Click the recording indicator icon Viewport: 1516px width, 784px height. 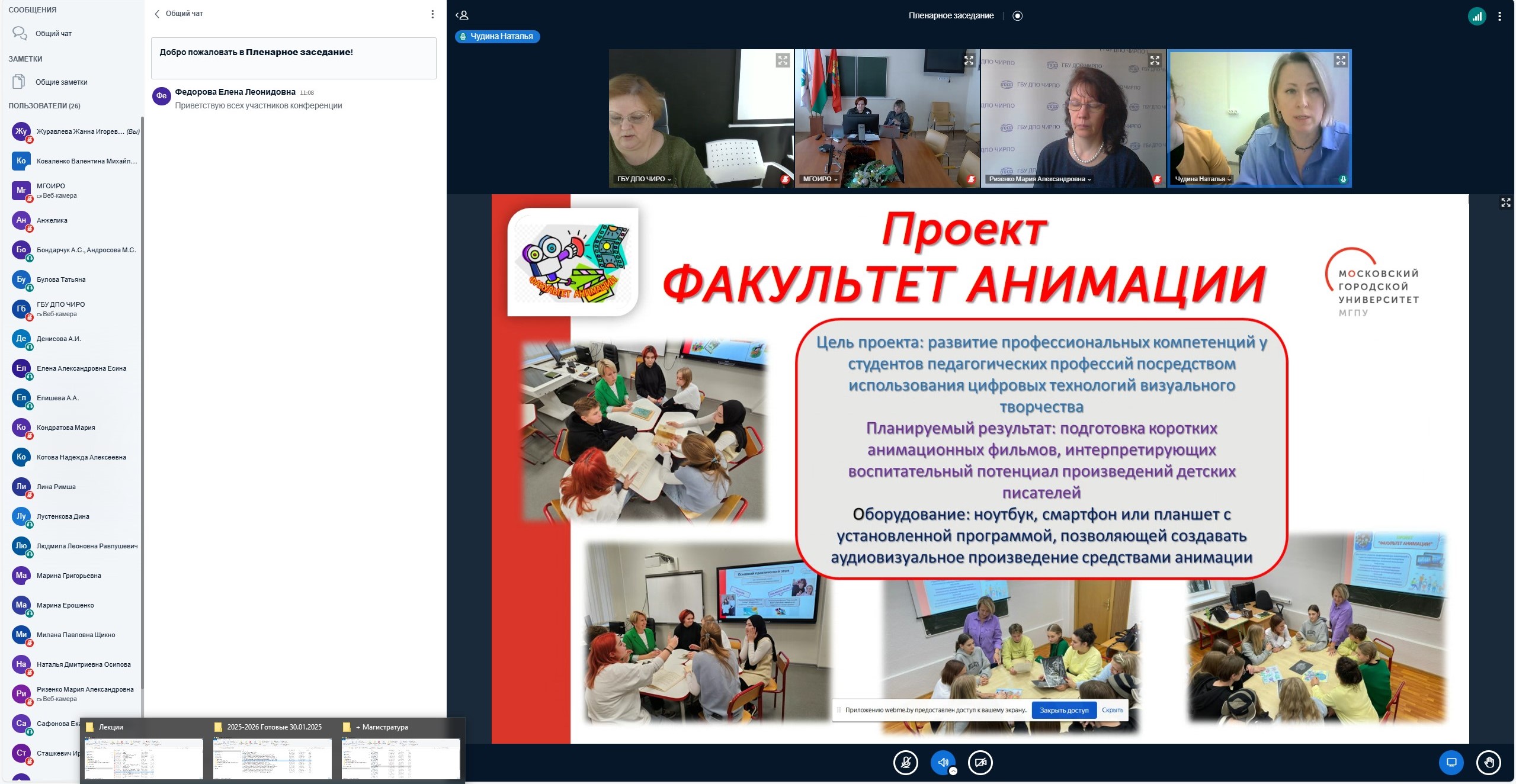pos(1017,16)
